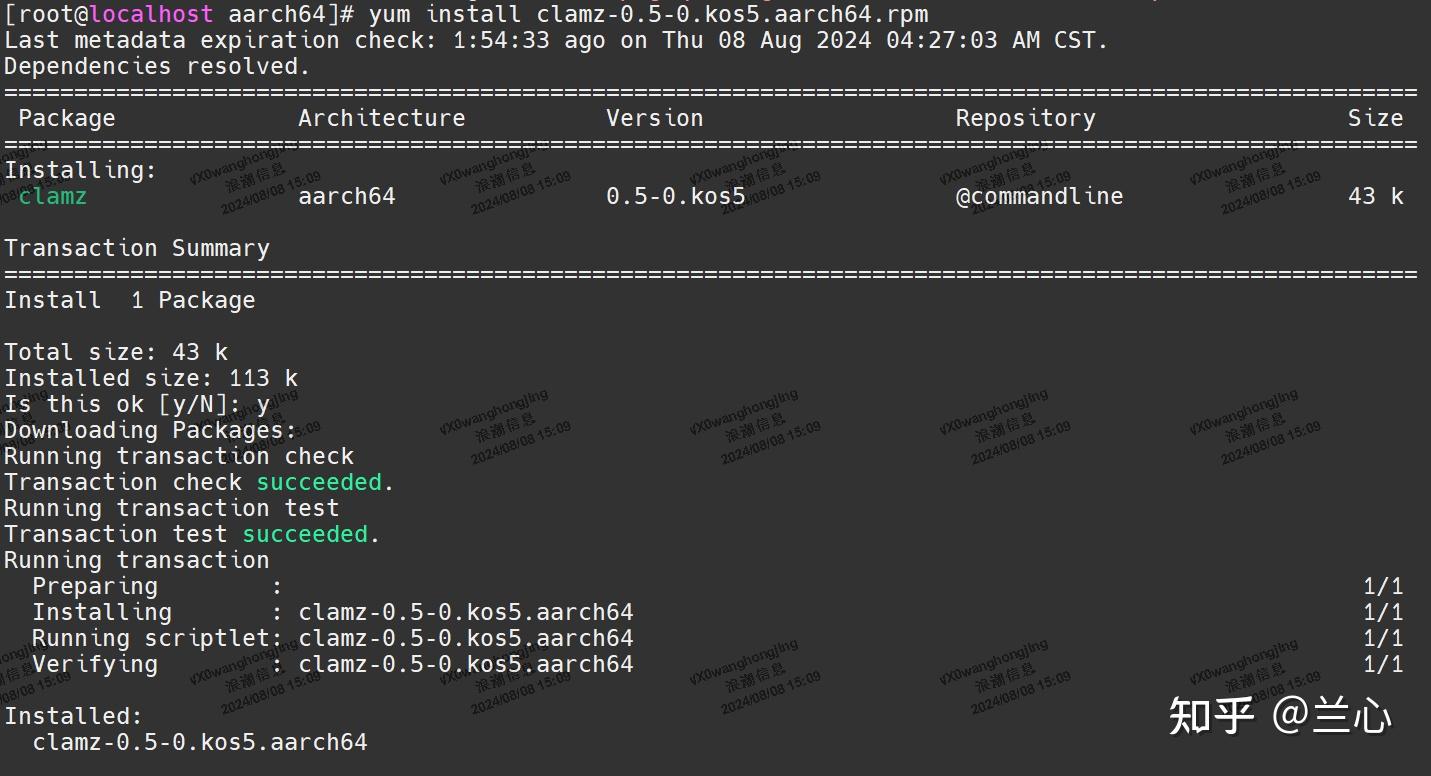Click the 43 k size value
This screenshot has height=776, width=1431.
point(1375,196)
